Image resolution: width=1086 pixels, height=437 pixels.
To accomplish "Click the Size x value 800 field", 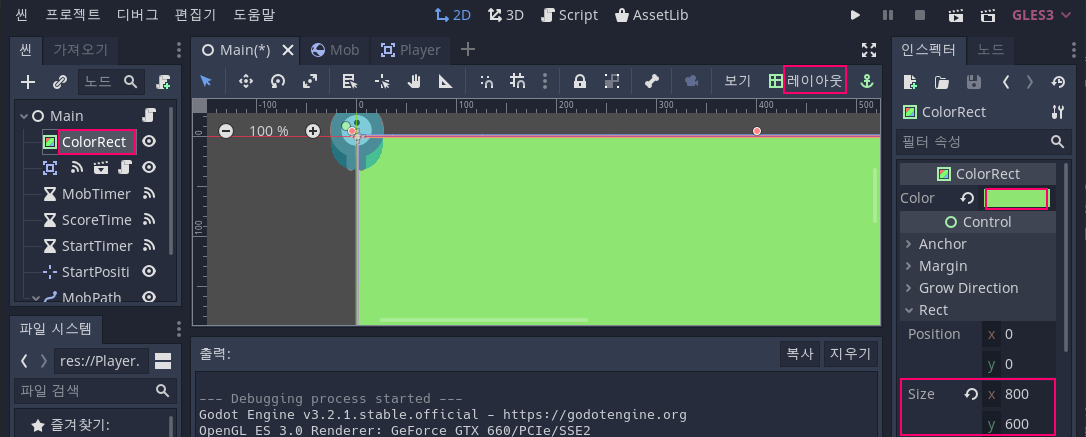I will (1019, 394).
